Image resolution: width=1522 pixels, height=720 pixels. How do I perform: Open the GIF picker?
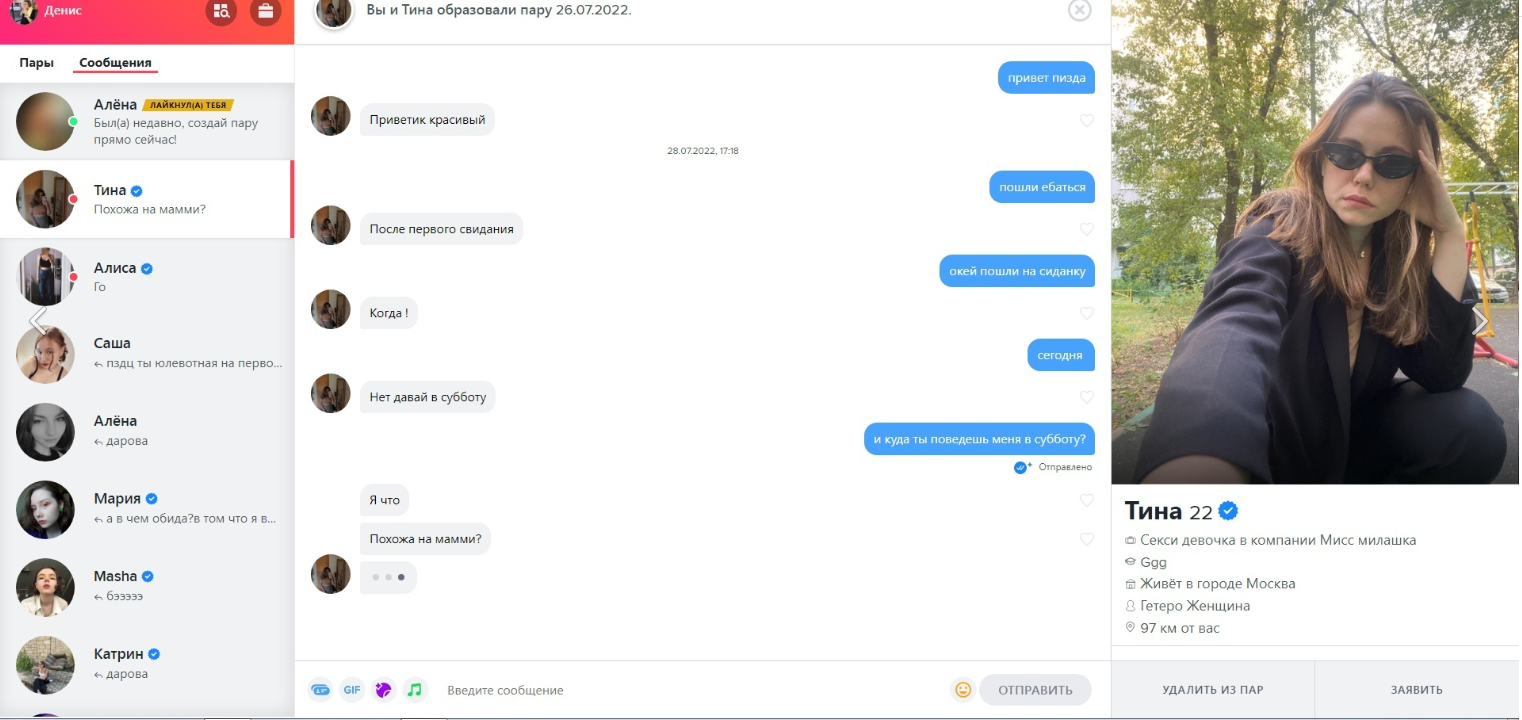point(352,690)
